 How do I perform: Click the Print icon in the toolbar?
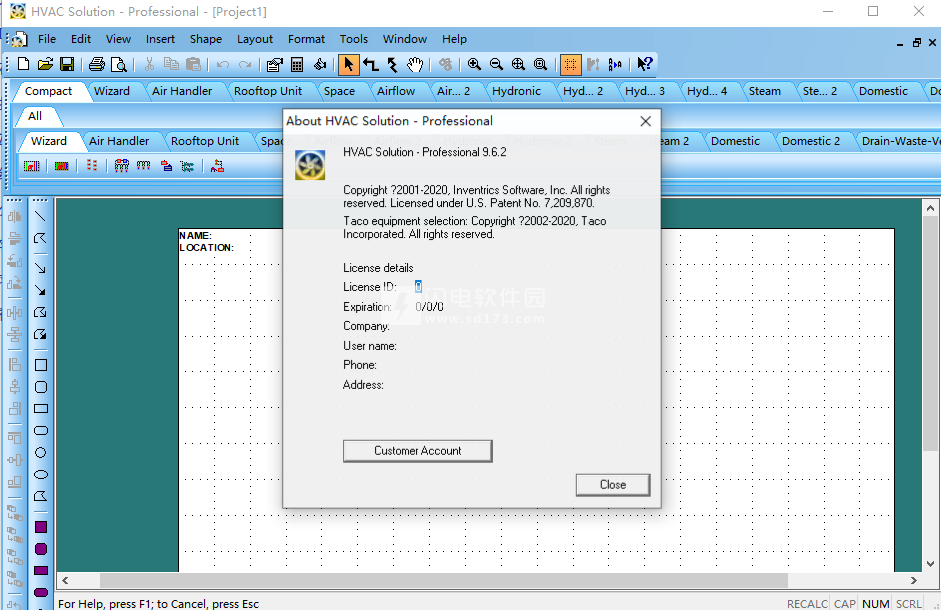97,64
